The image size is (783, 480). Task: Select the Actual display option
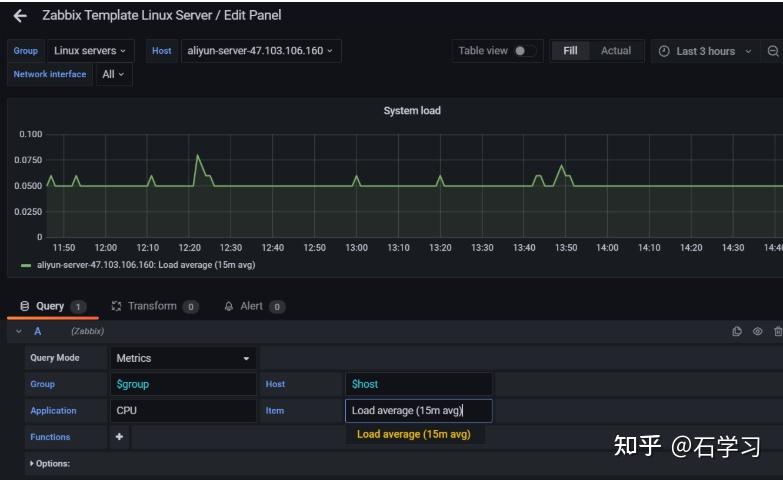point(616,51)
